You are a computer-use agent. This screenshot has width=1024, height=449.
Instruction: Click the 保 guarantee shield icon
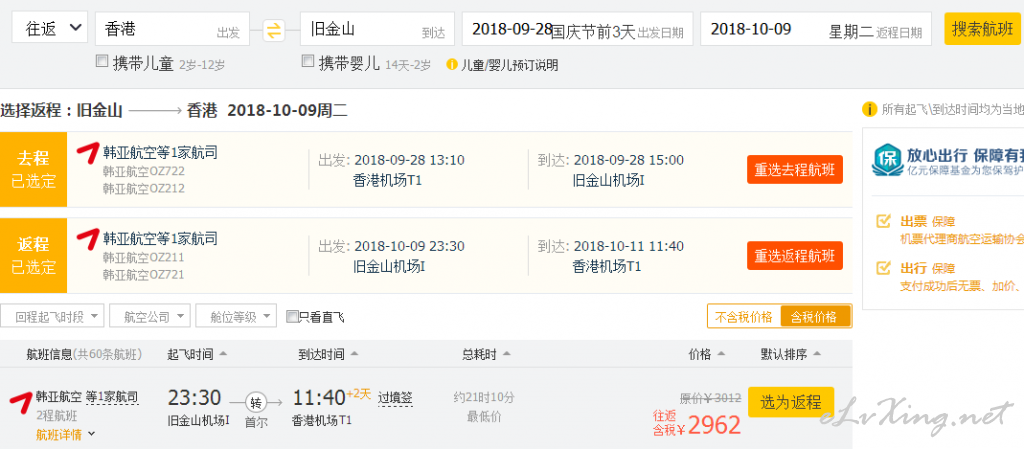point(887,160)
